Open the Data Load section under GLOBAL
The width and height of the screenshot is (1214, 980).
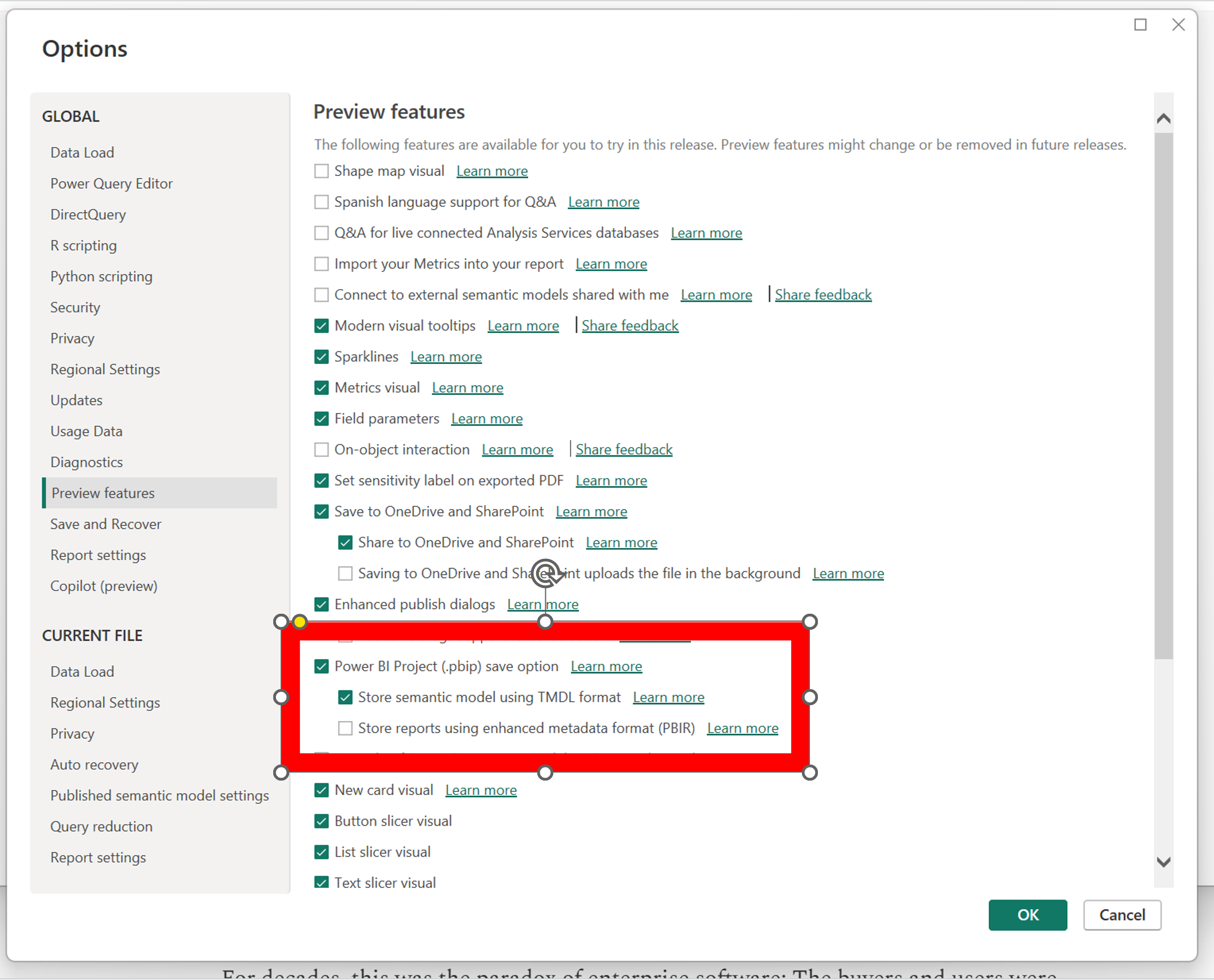[82, 153]
